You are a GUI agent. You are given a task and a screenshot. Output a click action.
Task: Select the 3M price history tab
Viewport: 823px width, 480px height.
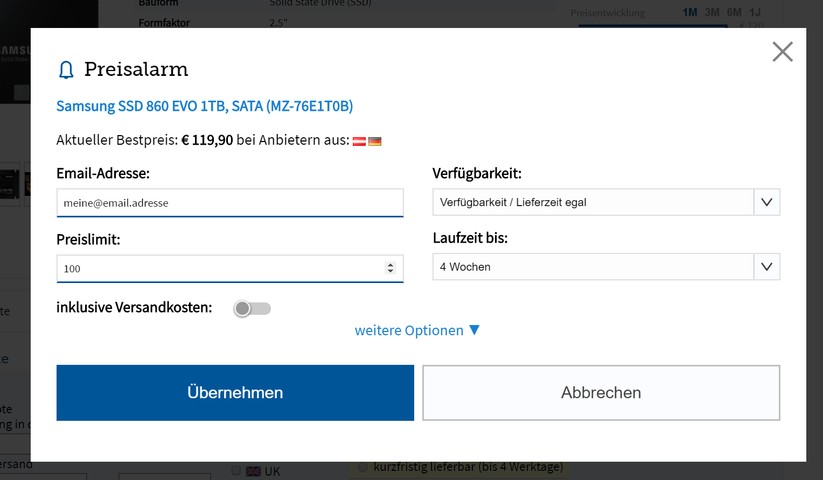(x=712, y=13)
